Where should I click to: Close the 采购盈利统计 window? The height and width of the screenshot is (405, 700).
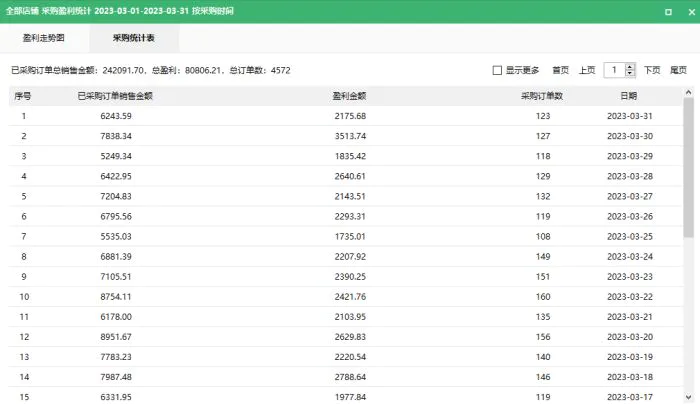tap(692, 12)
